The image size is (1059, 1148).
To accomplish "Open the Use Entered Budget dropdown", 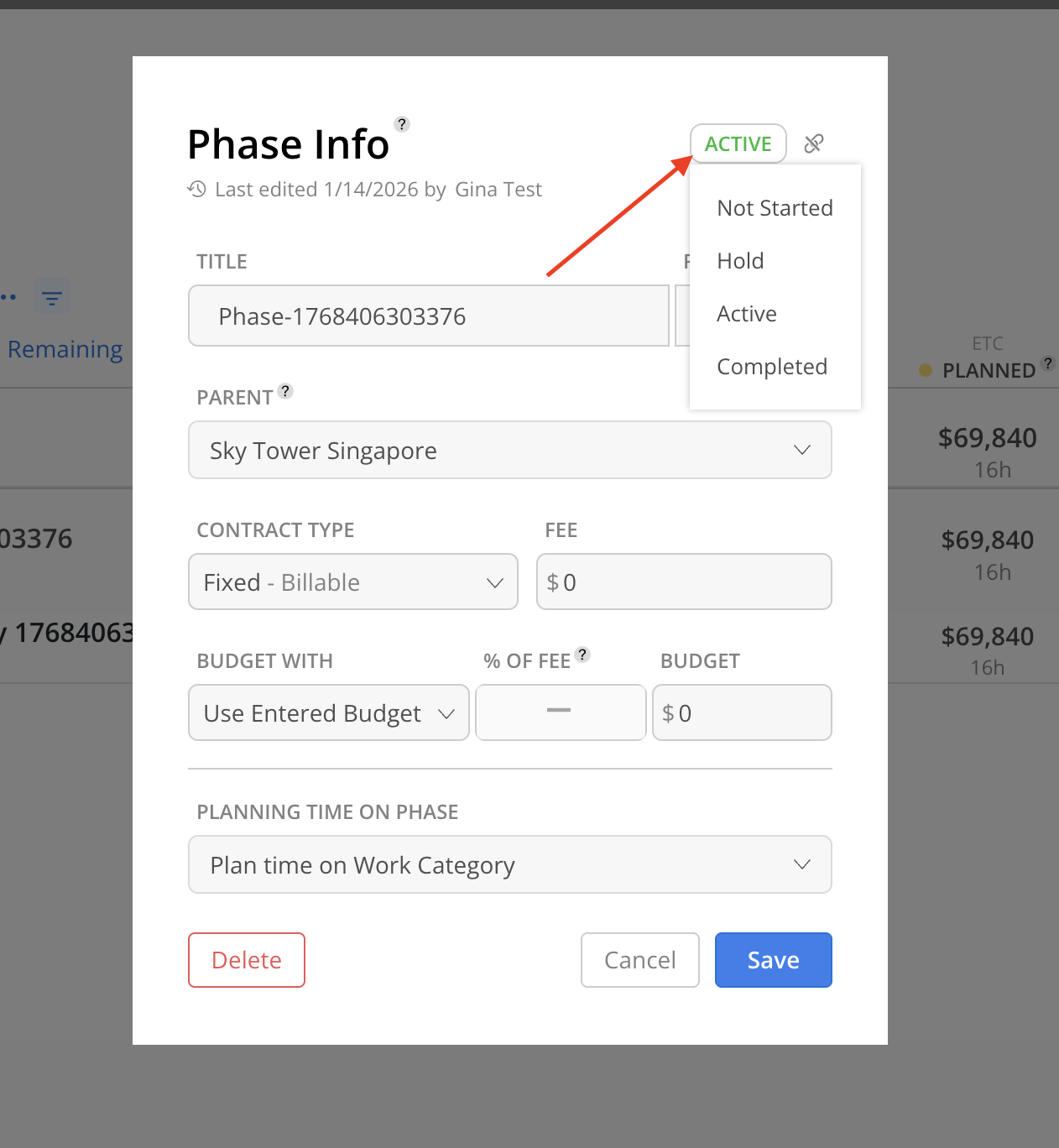I will point(329,712).
